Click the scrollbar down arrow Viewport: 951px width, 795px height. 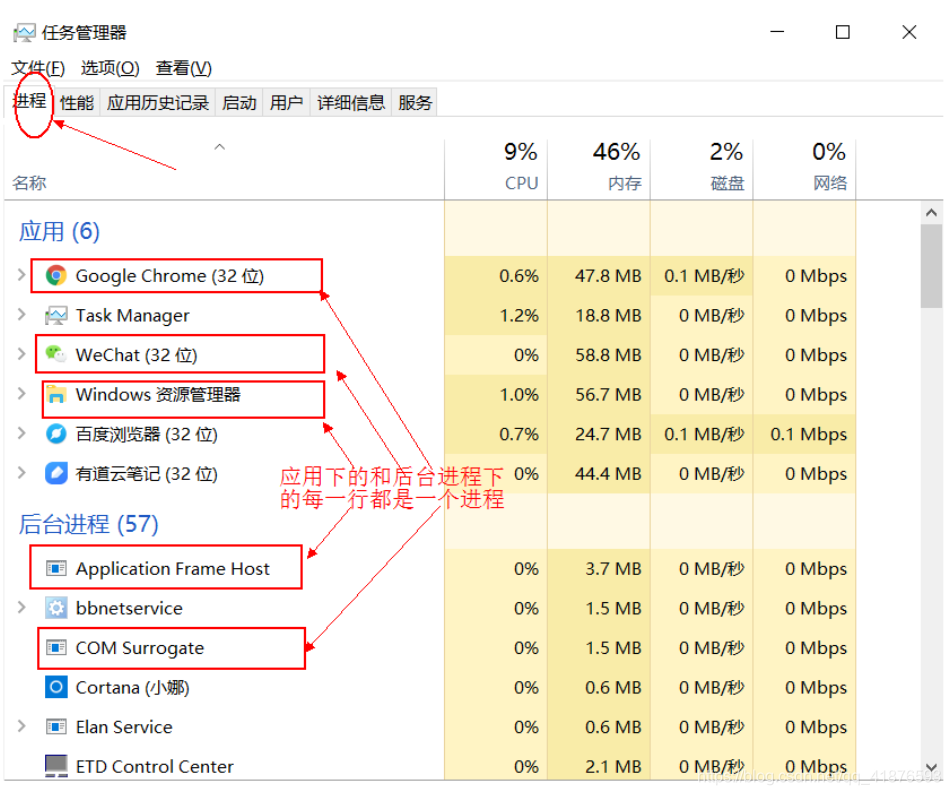point(932,768)
